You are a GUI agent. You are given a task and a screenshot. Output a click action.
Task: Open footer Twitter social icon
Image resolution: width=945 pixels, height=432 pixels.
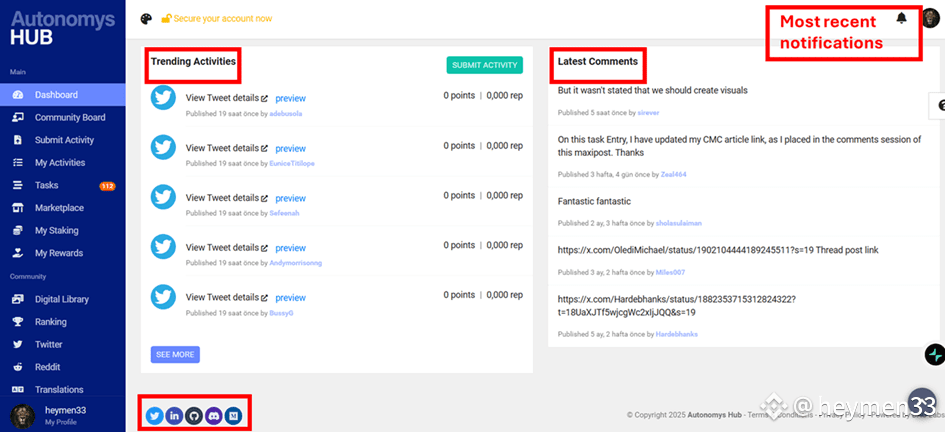(155, 416)
